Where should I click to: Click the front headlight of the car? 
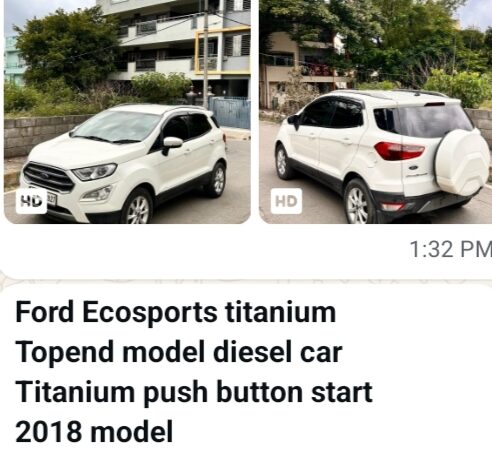tap(95, 172)
